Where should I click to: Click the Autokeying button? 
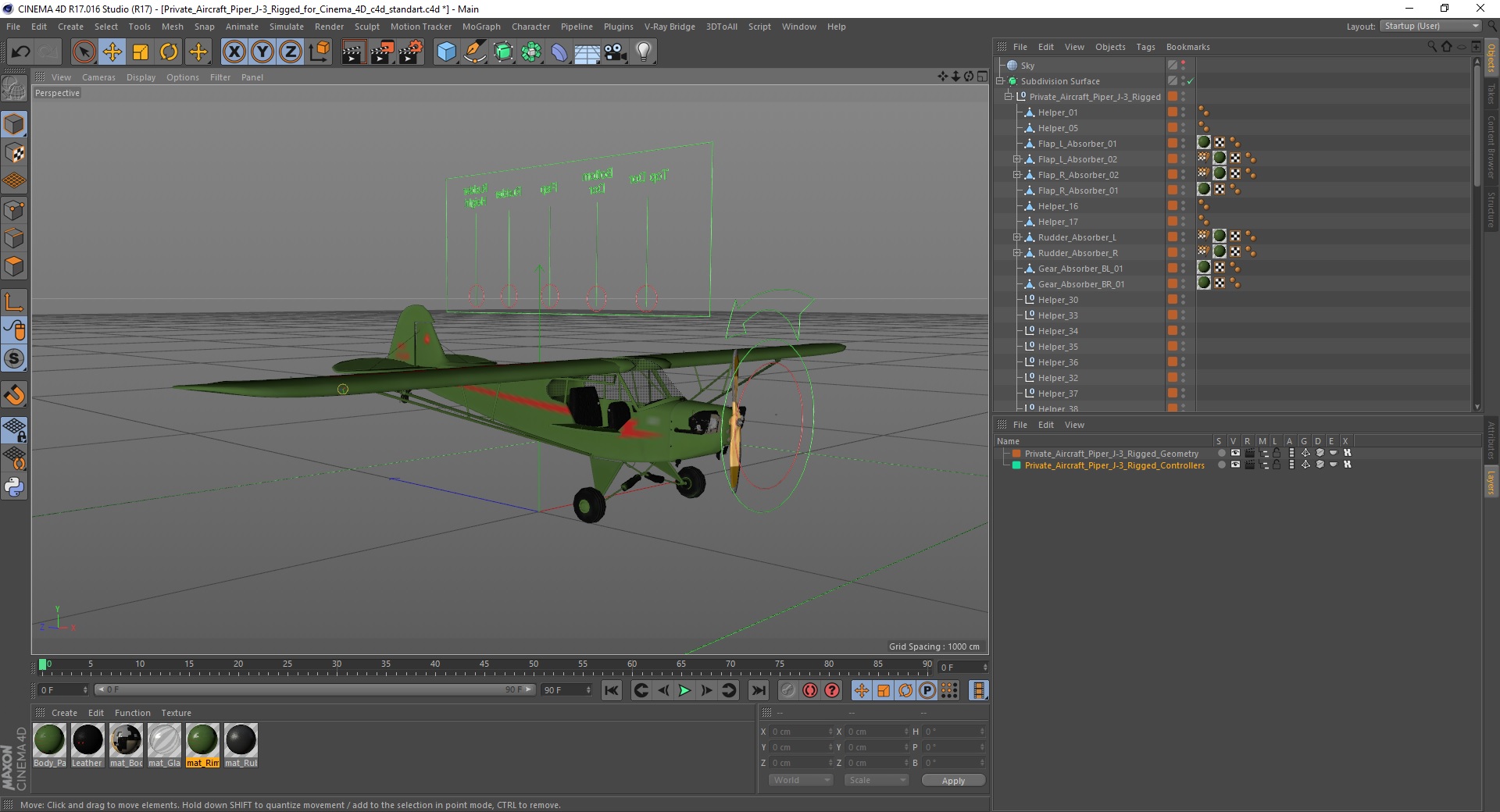pyautogui.click(x=810, y=690)
